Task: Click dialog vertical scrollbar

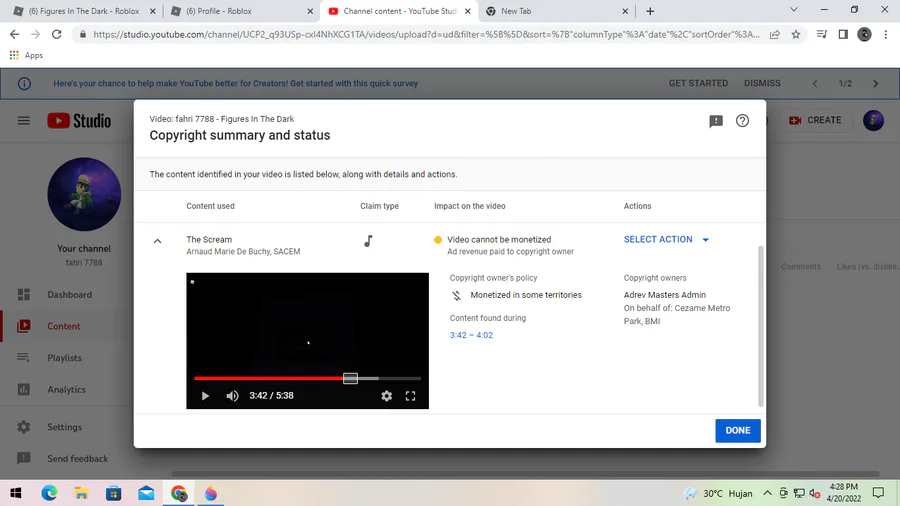Action: coord(761,326)
